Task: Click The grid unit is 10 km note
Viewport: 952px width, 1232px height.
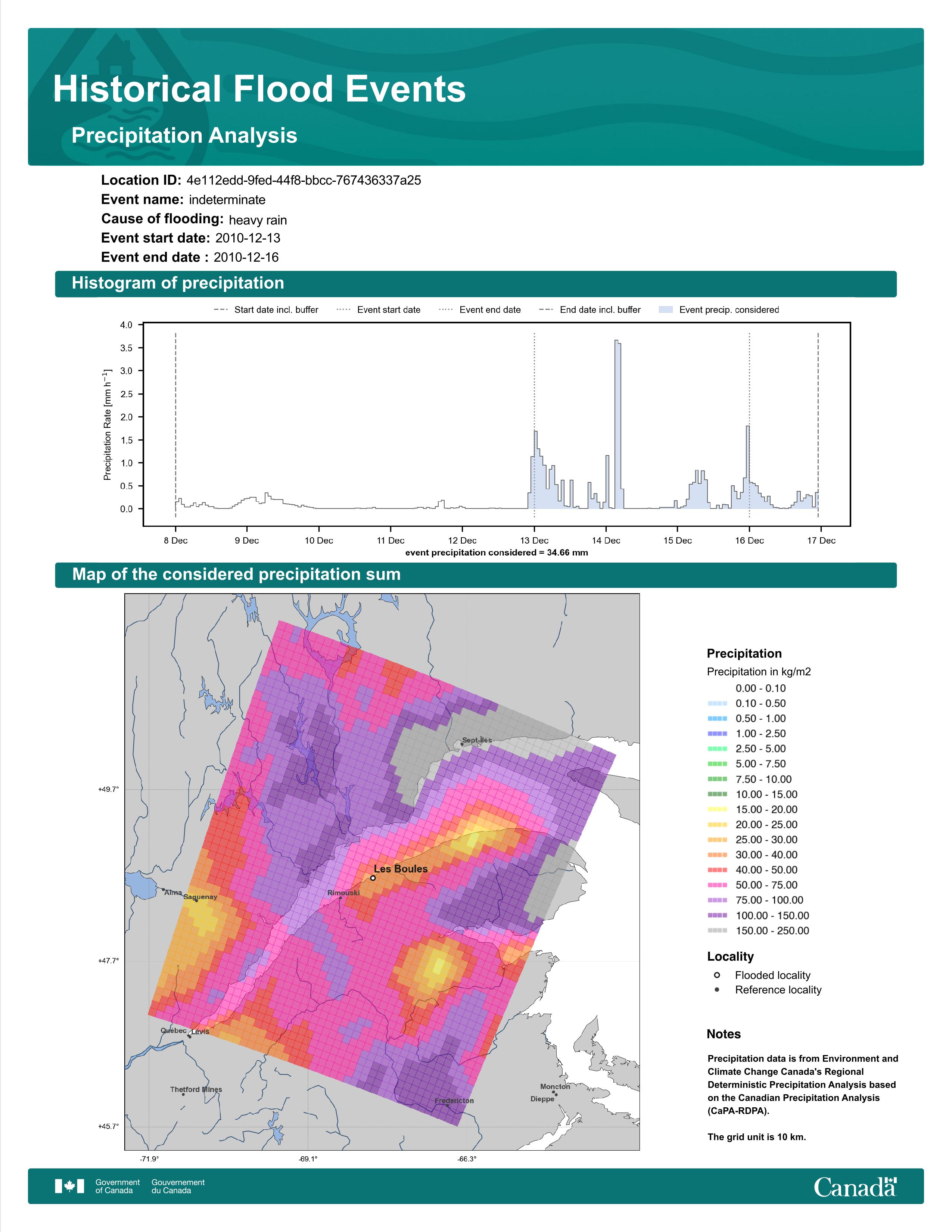Action: (x=757, y=1137)
